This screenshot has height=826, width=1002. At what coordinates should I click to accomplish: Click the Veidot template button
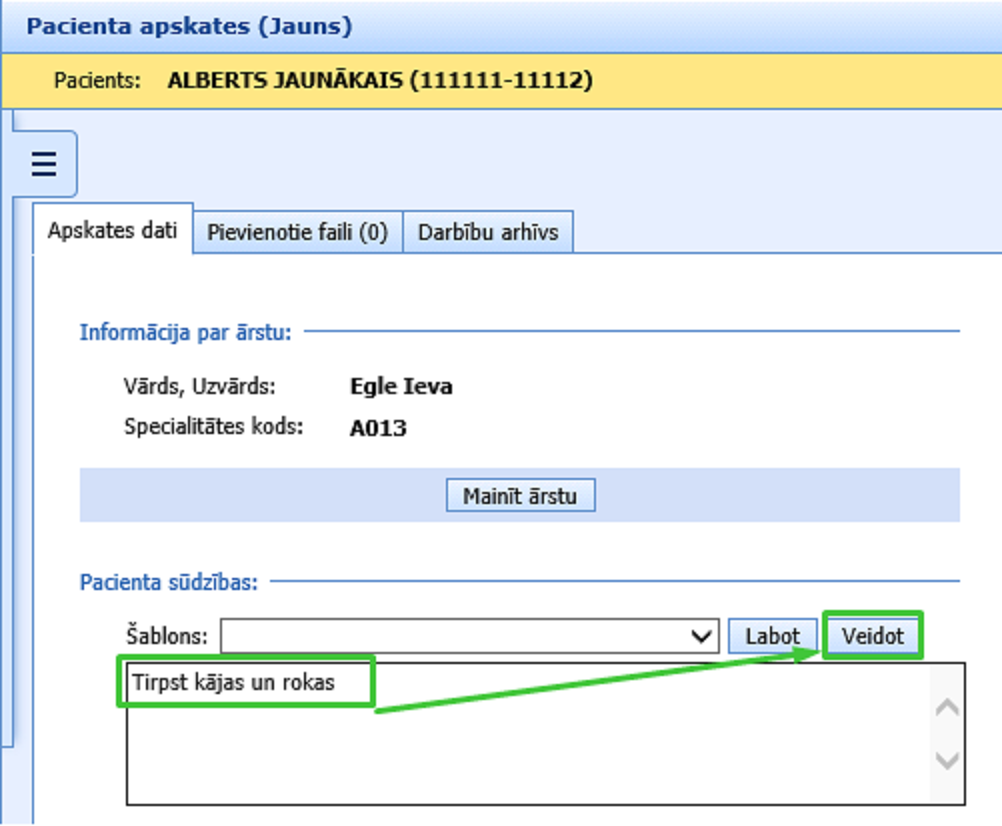coord(872,636)
